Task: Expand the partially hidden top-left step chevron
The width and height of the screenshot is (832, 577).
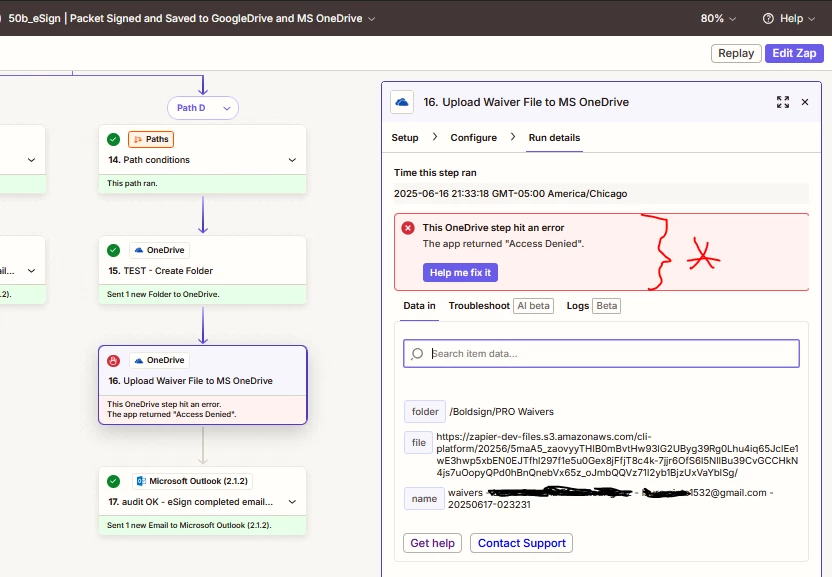Action: (31, 160)
